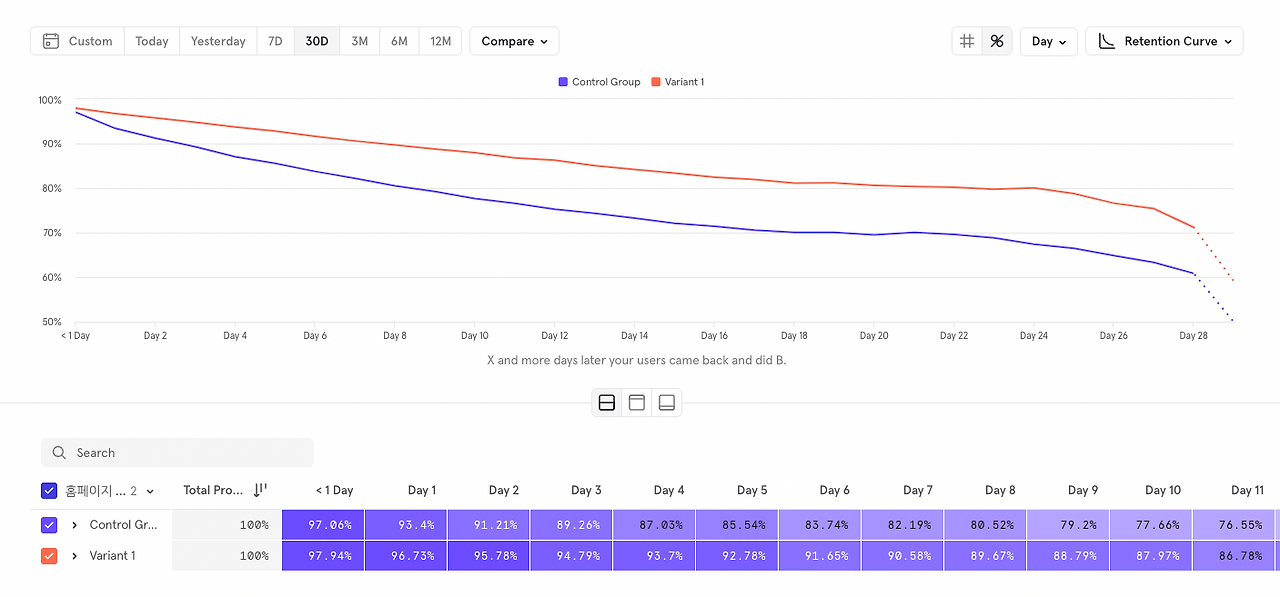Click the Search input field
The width and height of the screenshot is (1280, 597).
[177, 452]
